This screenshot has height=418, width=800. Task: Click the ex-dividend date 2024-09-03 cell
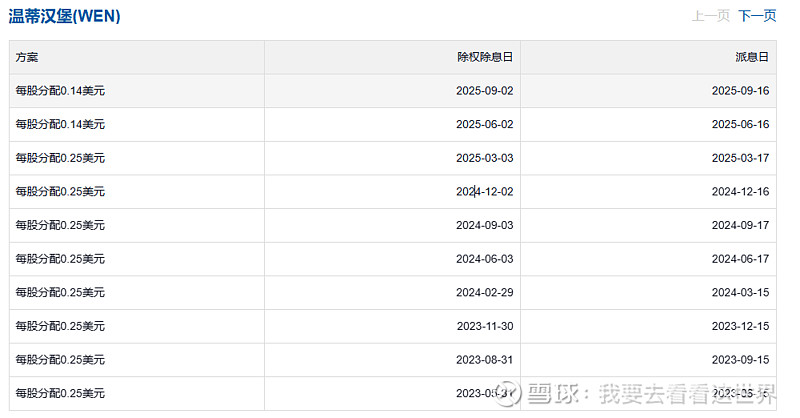[484, 226]
